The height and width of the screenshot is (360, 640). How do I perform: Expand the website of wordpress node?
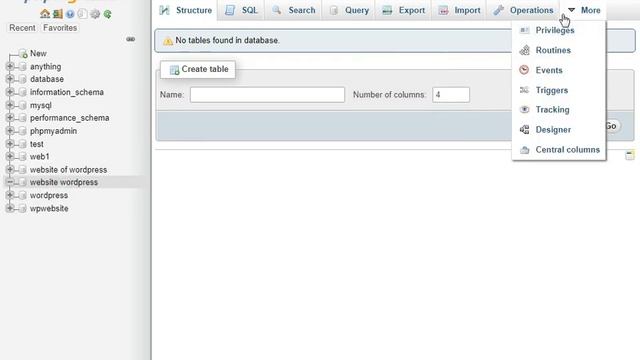click(10, 169)
